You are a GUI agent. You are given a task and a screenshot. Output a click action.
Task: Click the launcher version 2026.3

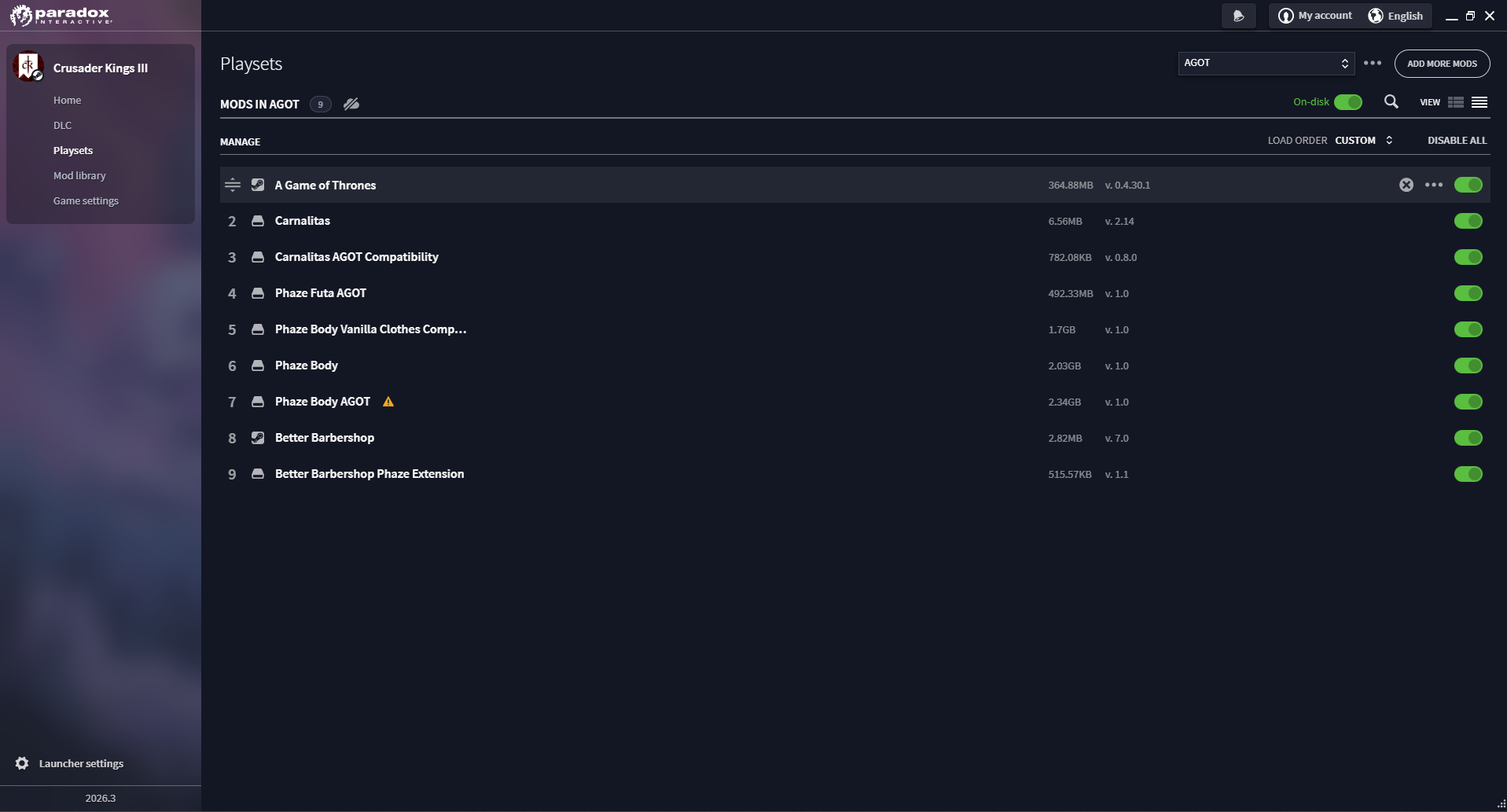pyautogui.click(x=101, y=798)
